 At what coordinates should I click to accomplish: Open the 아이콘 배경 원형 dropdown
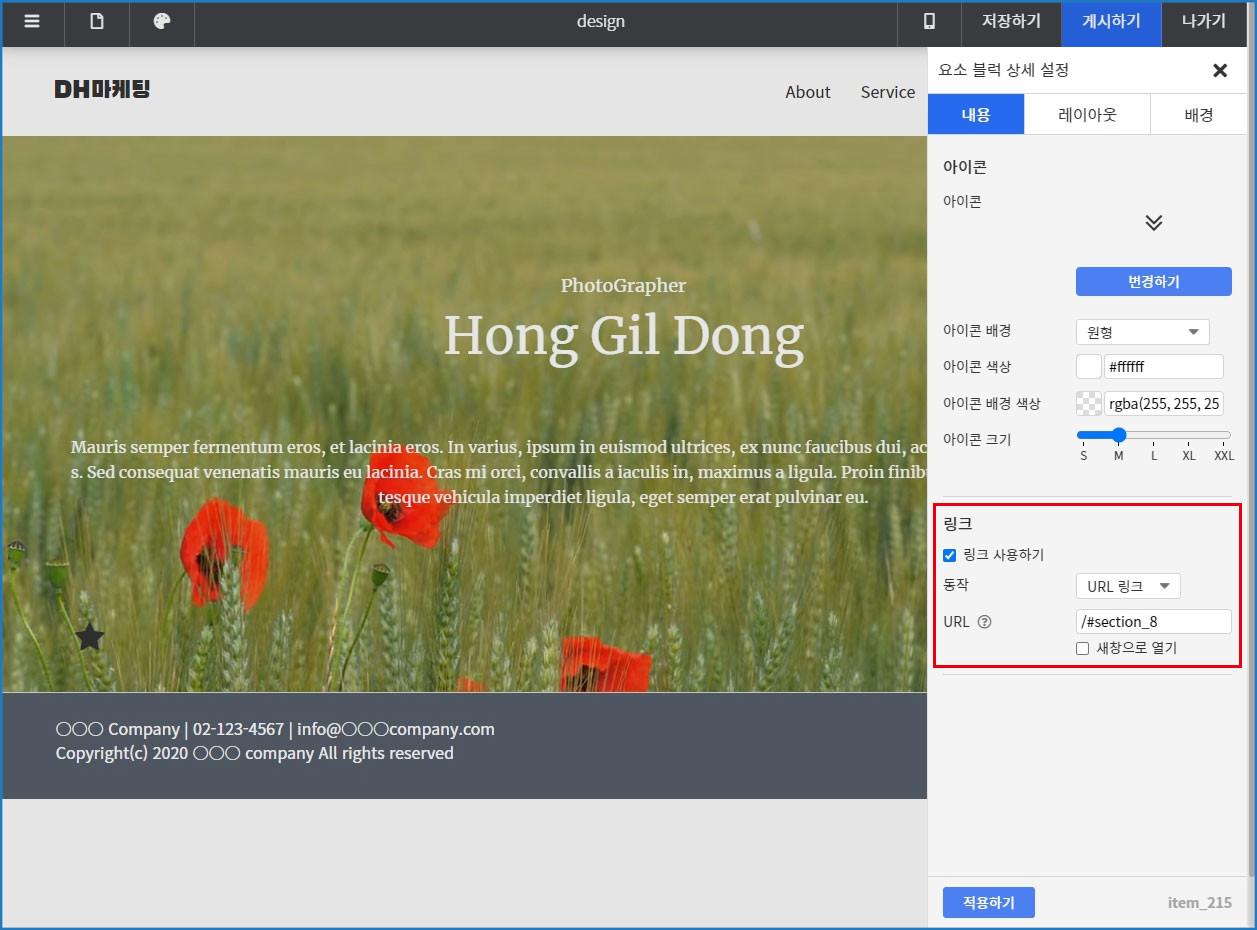click(x=1142, y=332)
